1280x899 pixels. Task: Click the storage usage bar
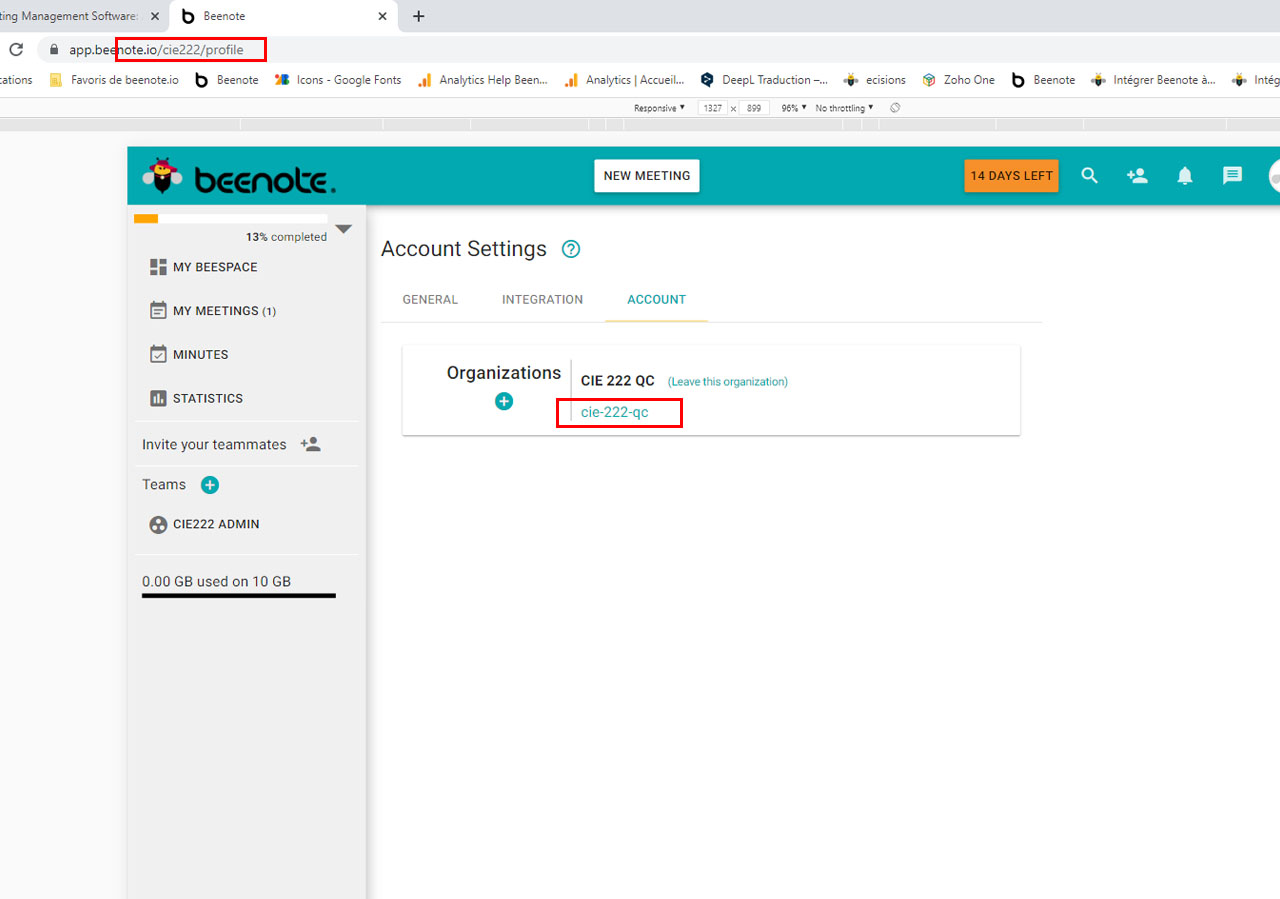tap(238, 596)
